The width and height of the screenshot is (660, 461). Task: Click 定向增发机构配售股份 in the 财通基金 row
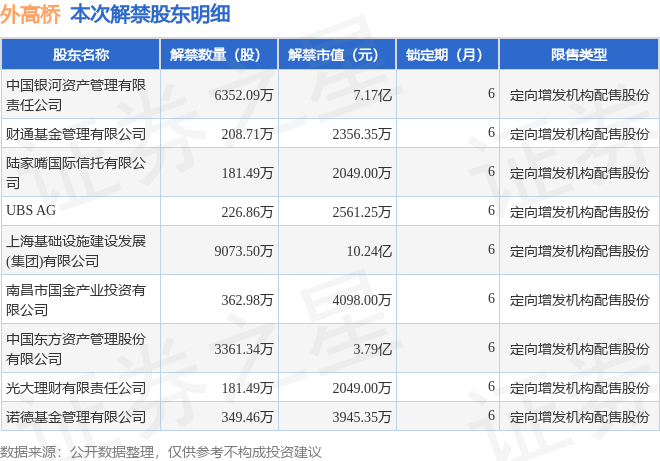[580, 134]
